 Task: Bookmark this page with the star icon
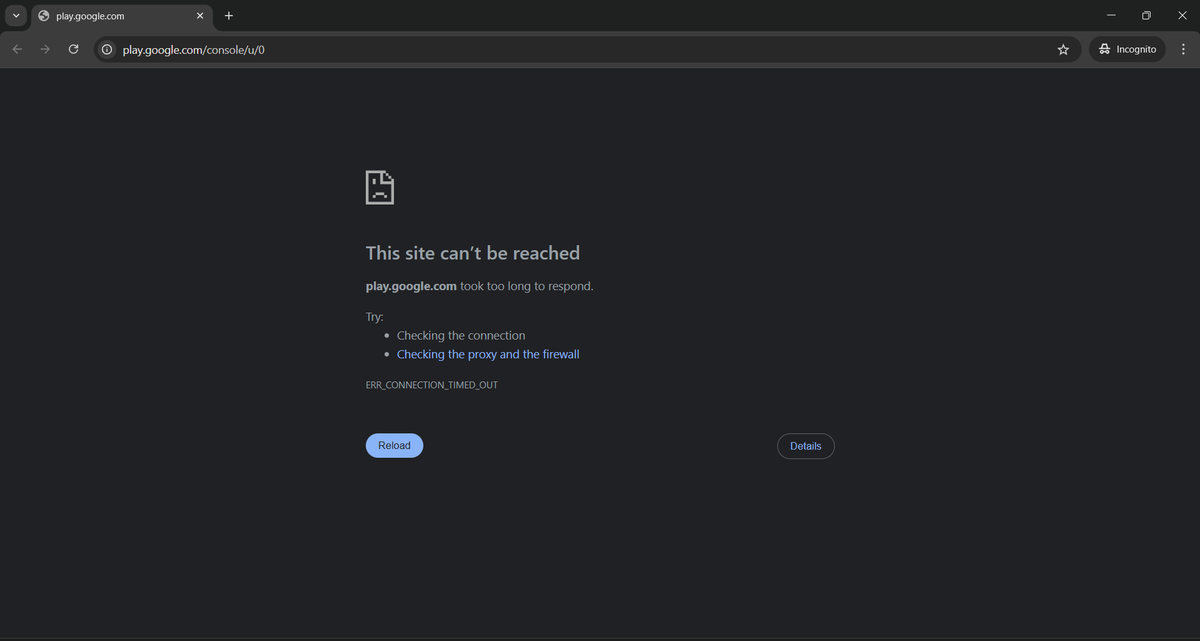coord(1063,49)
